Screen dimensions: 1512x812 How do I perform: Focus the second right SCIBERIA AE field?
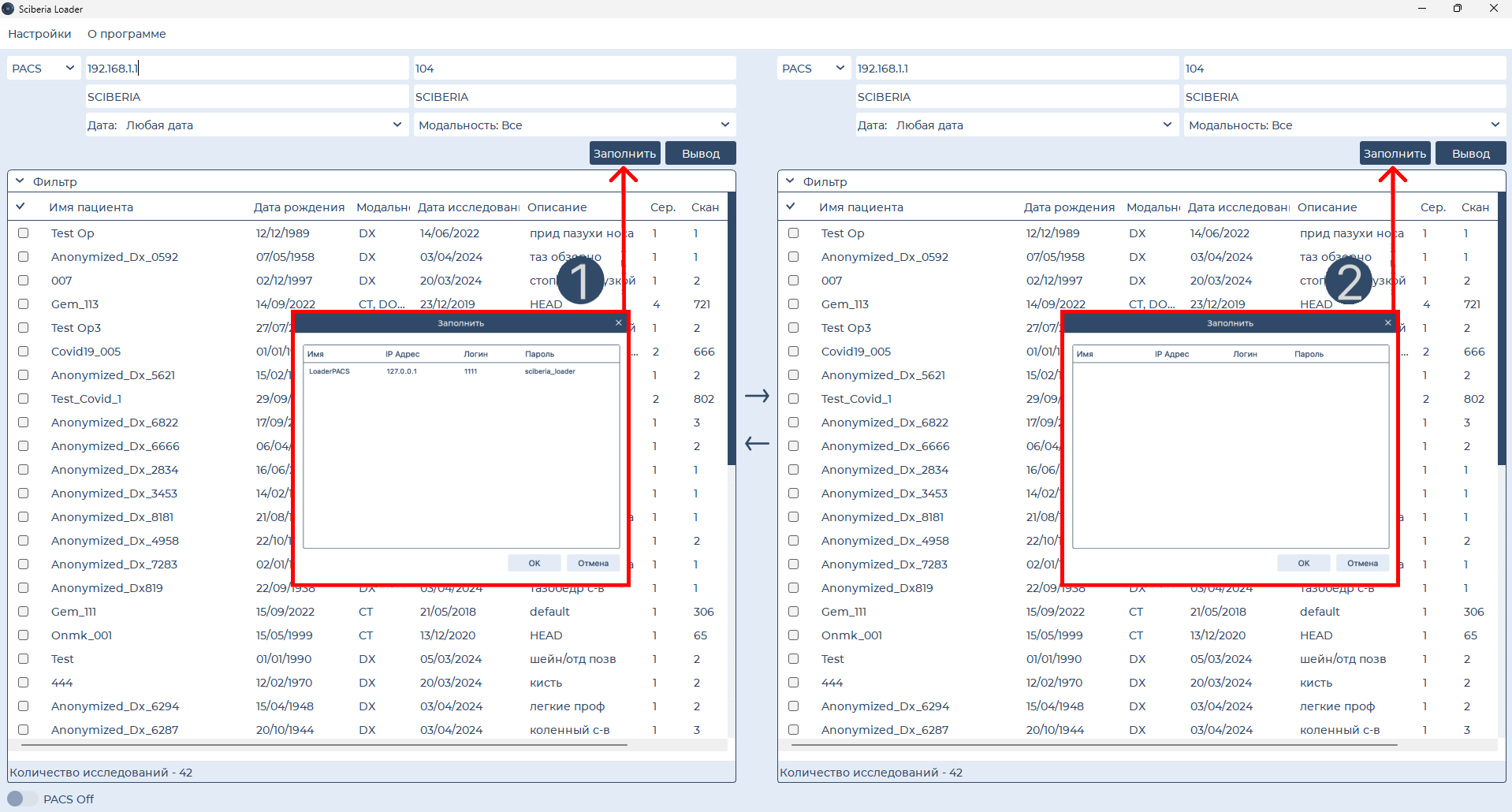pos(1345,97)
